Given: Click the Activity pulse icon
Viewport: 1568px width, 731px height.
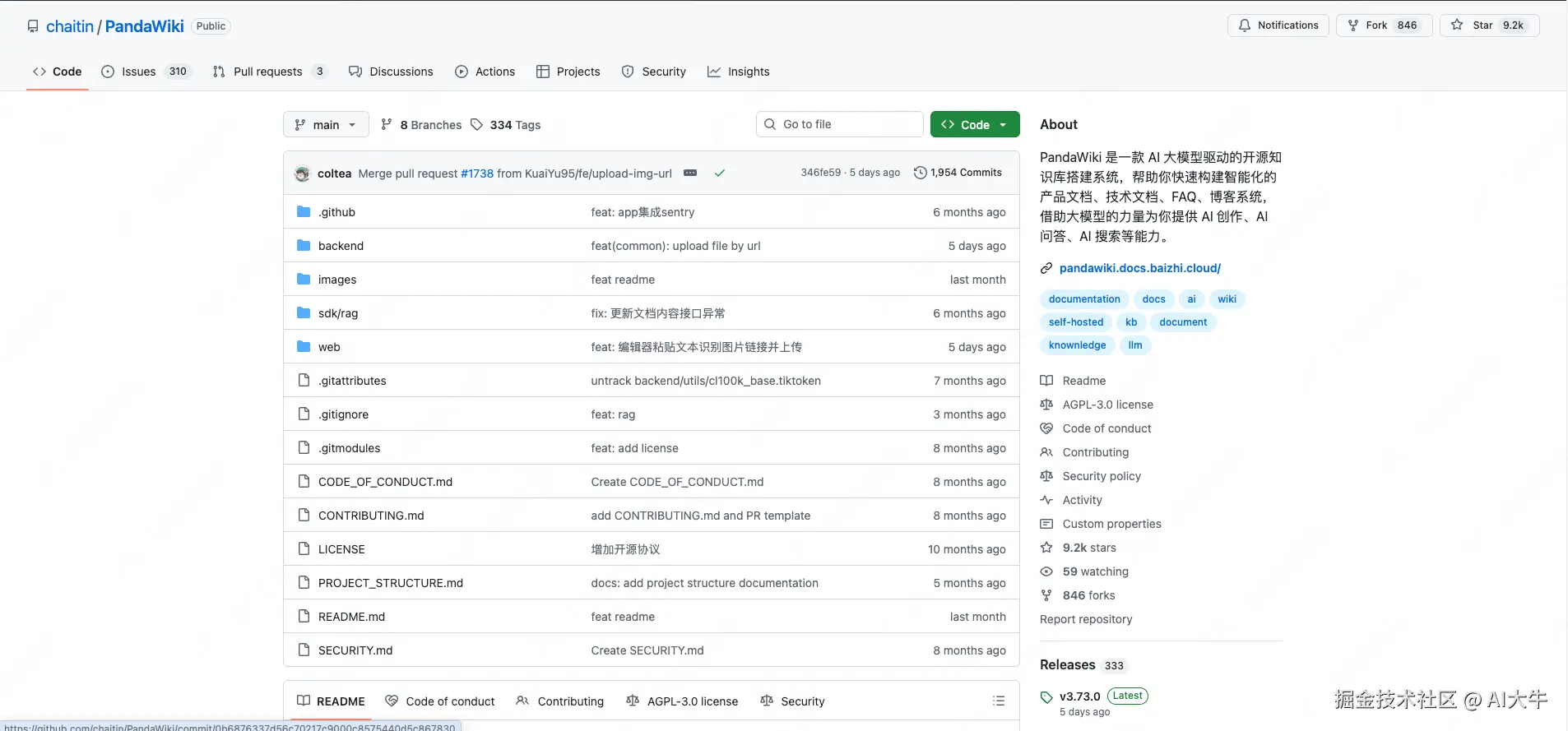Looking at the screenshot, I should coord(1046,500).
